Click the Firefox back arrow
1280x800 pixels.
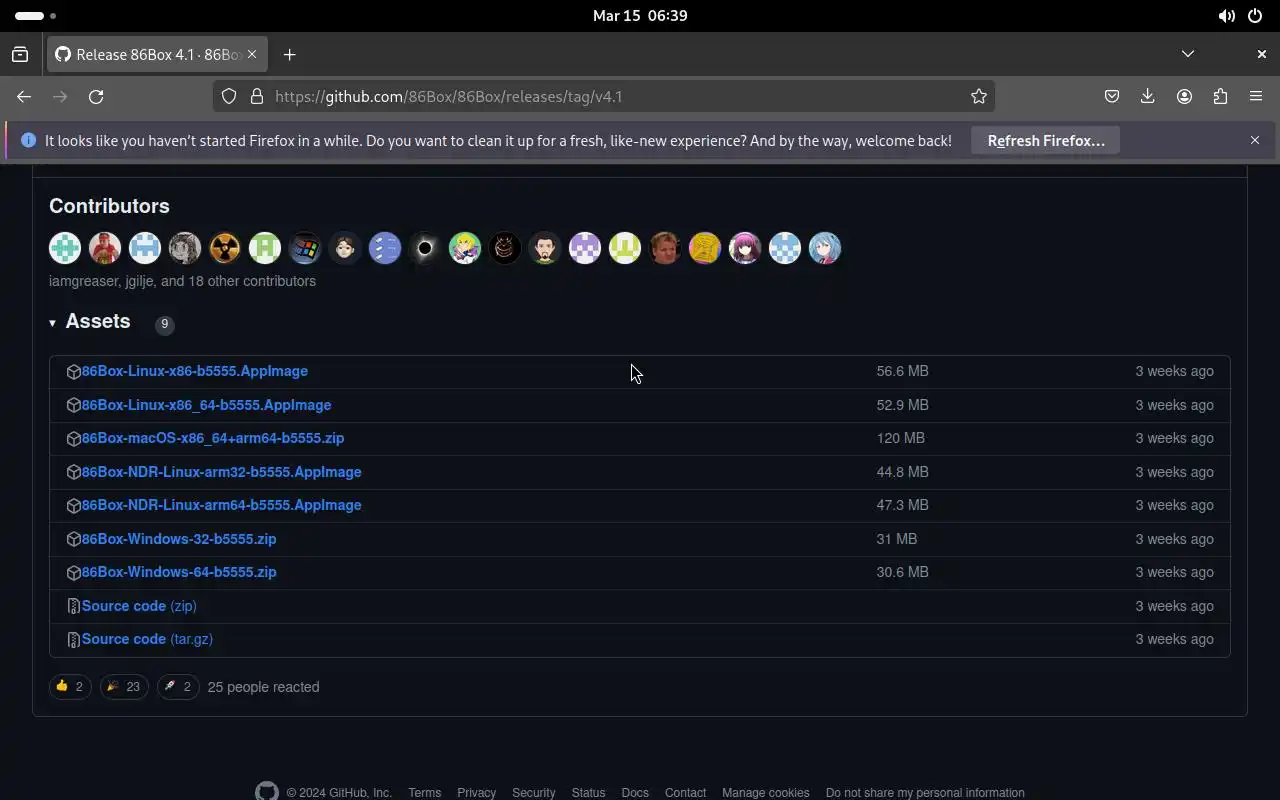pyautogui.click(x=24, y=96)
